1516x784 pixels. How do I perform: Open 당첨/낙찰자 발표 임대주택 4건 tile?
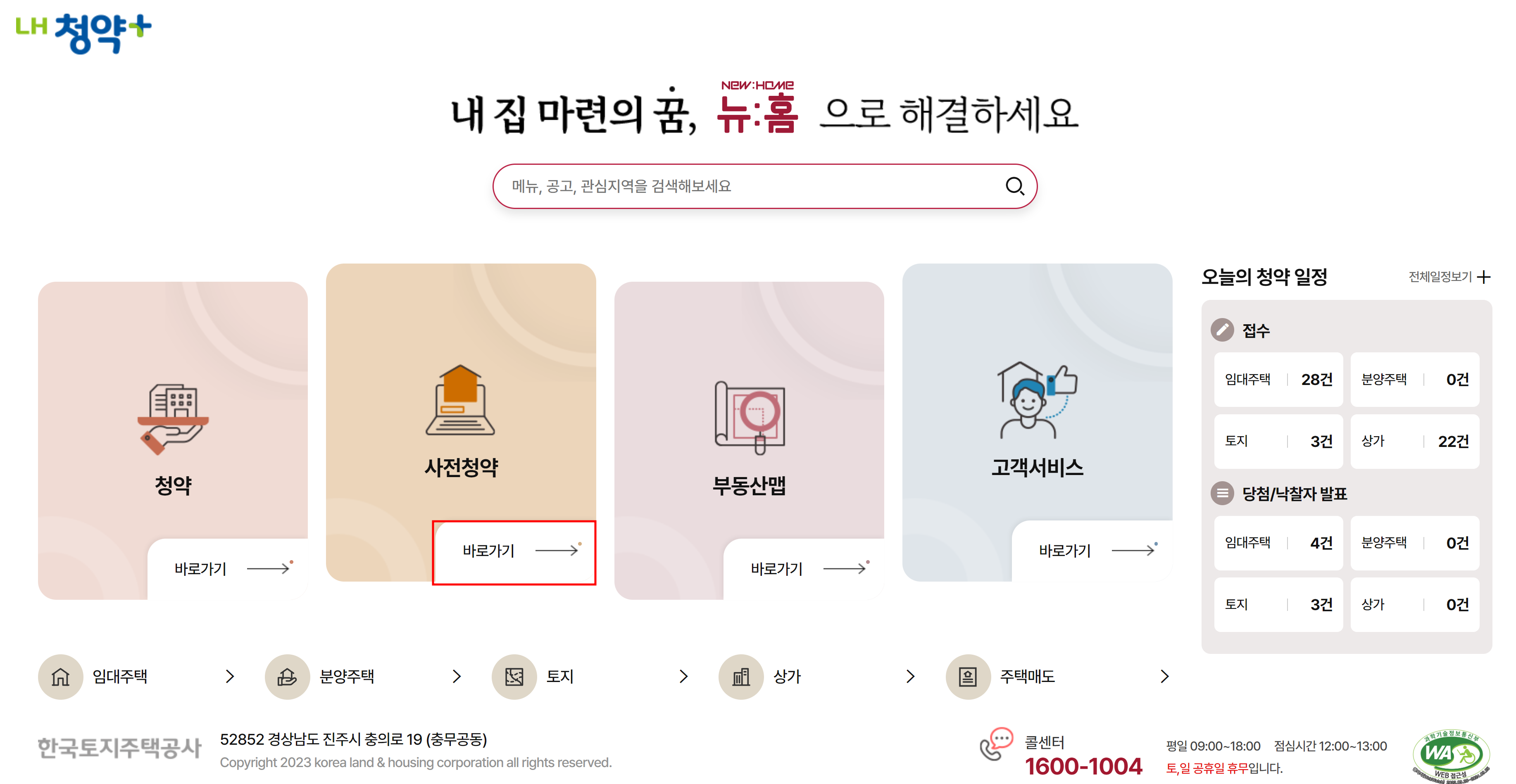[1278, 543]
